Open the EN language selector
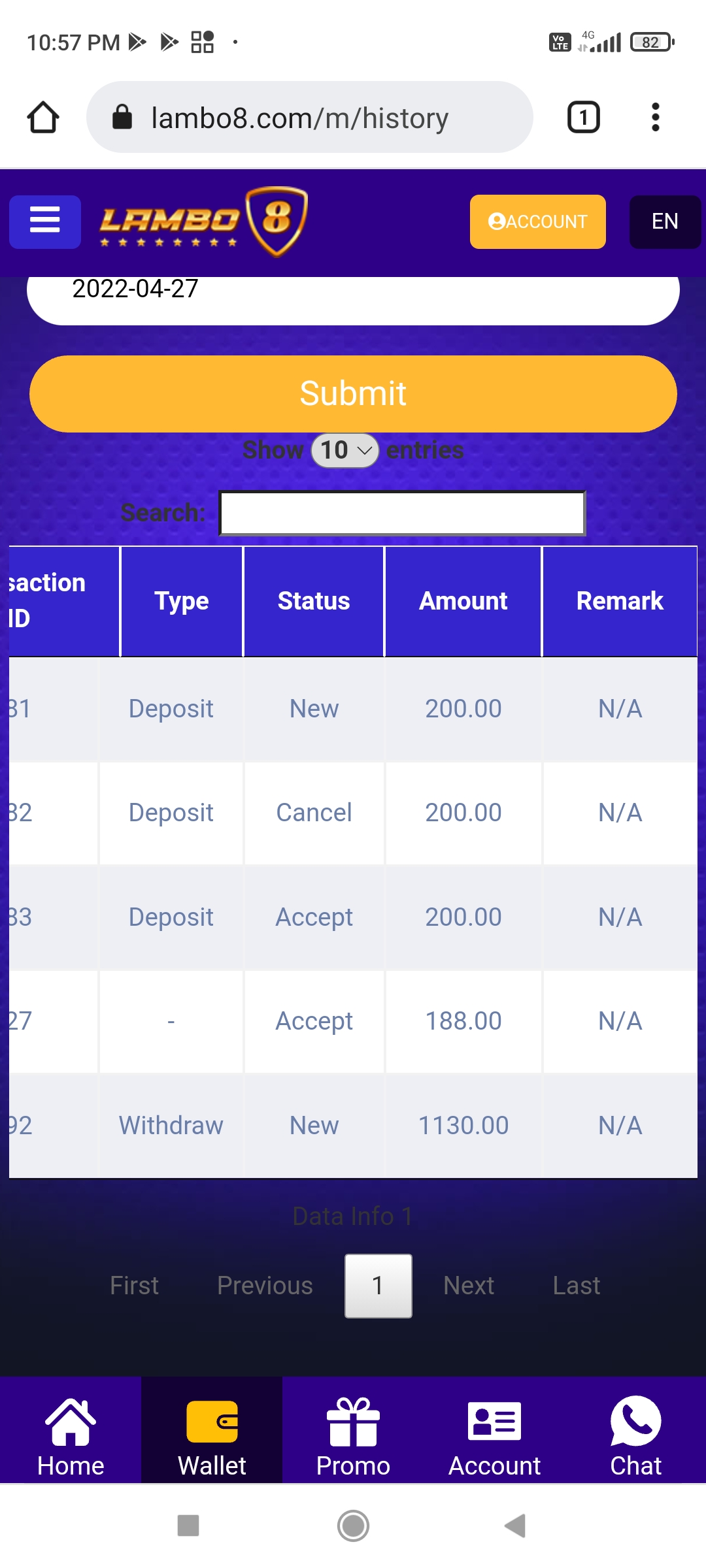 (664, 221)
